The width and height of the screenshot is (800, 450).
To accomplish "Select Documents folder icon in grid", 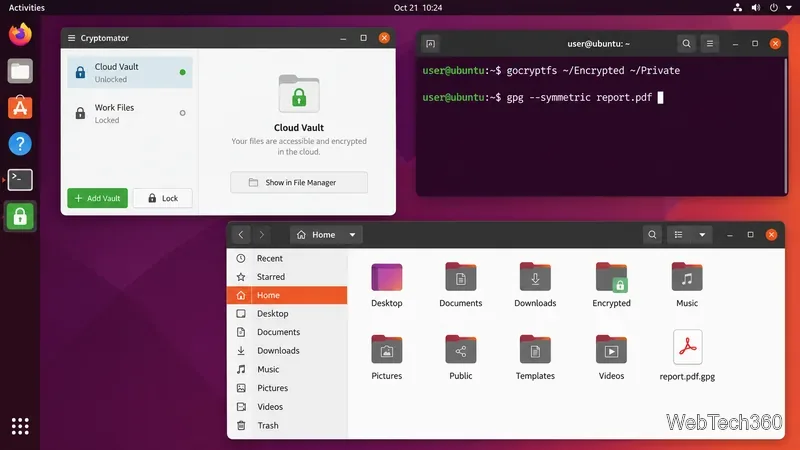I will point(461,277).
